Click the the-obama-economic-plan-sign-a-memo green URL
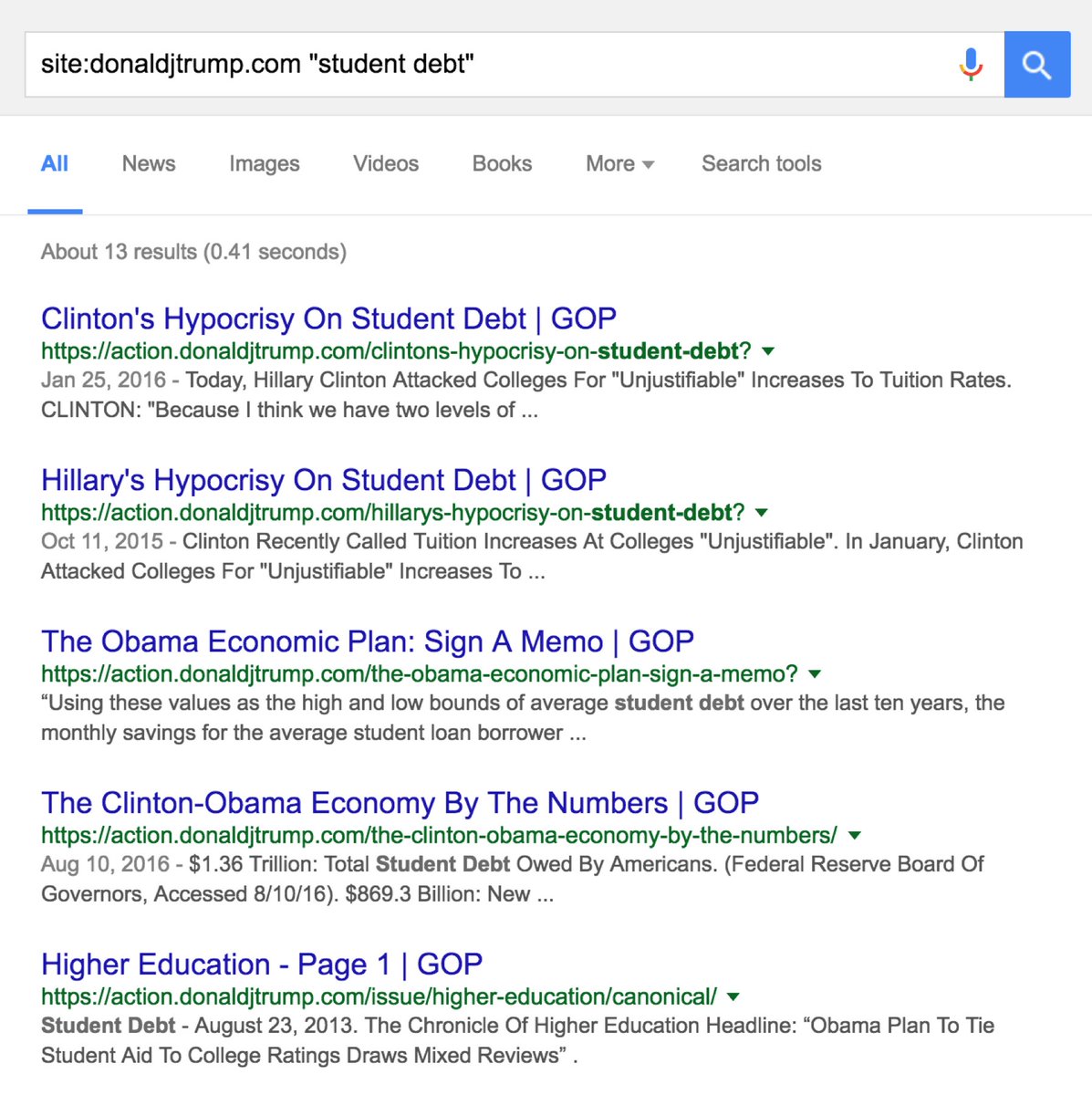 coord(420,674)
